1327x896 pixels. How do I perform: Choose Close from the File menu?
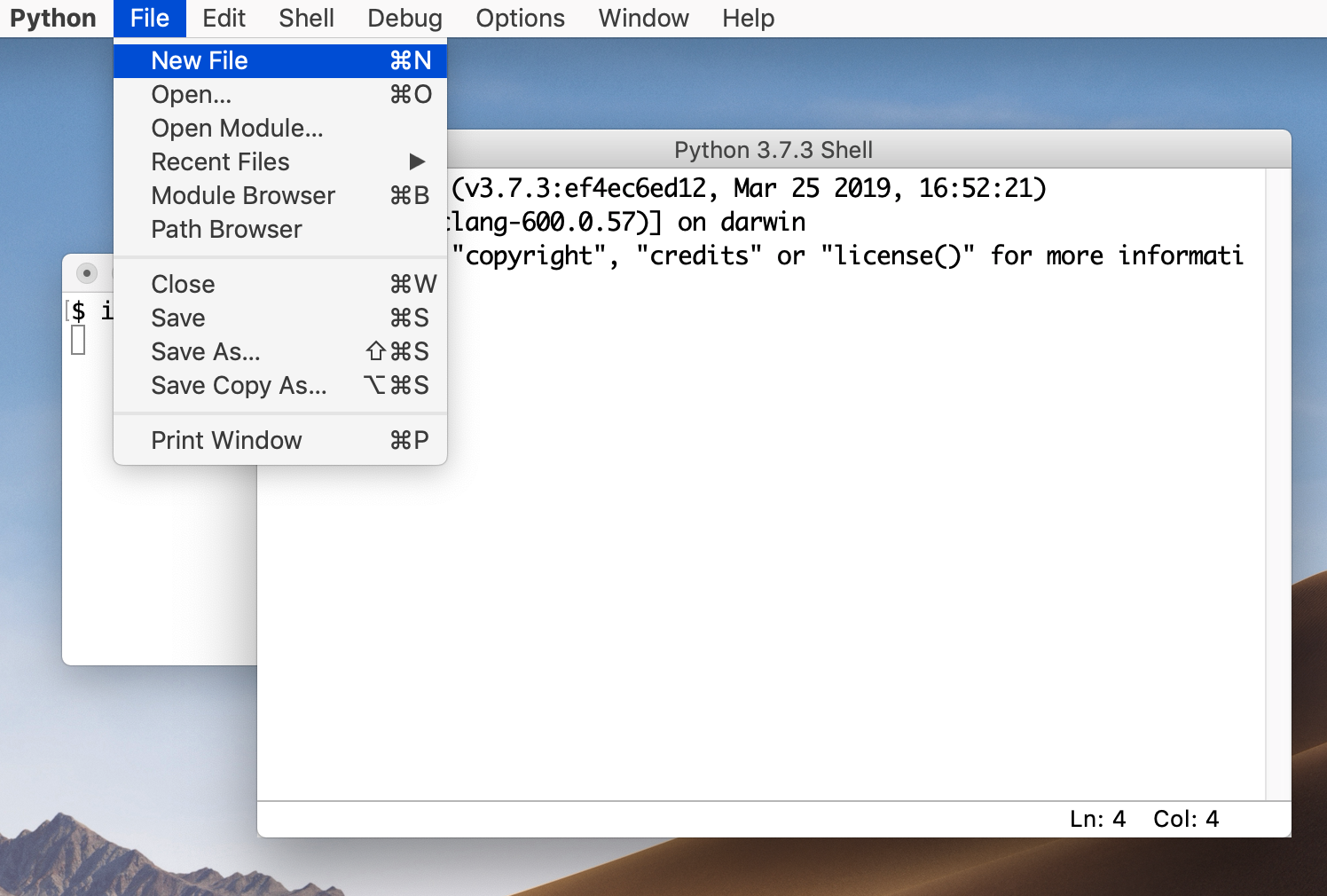[183, 284]
